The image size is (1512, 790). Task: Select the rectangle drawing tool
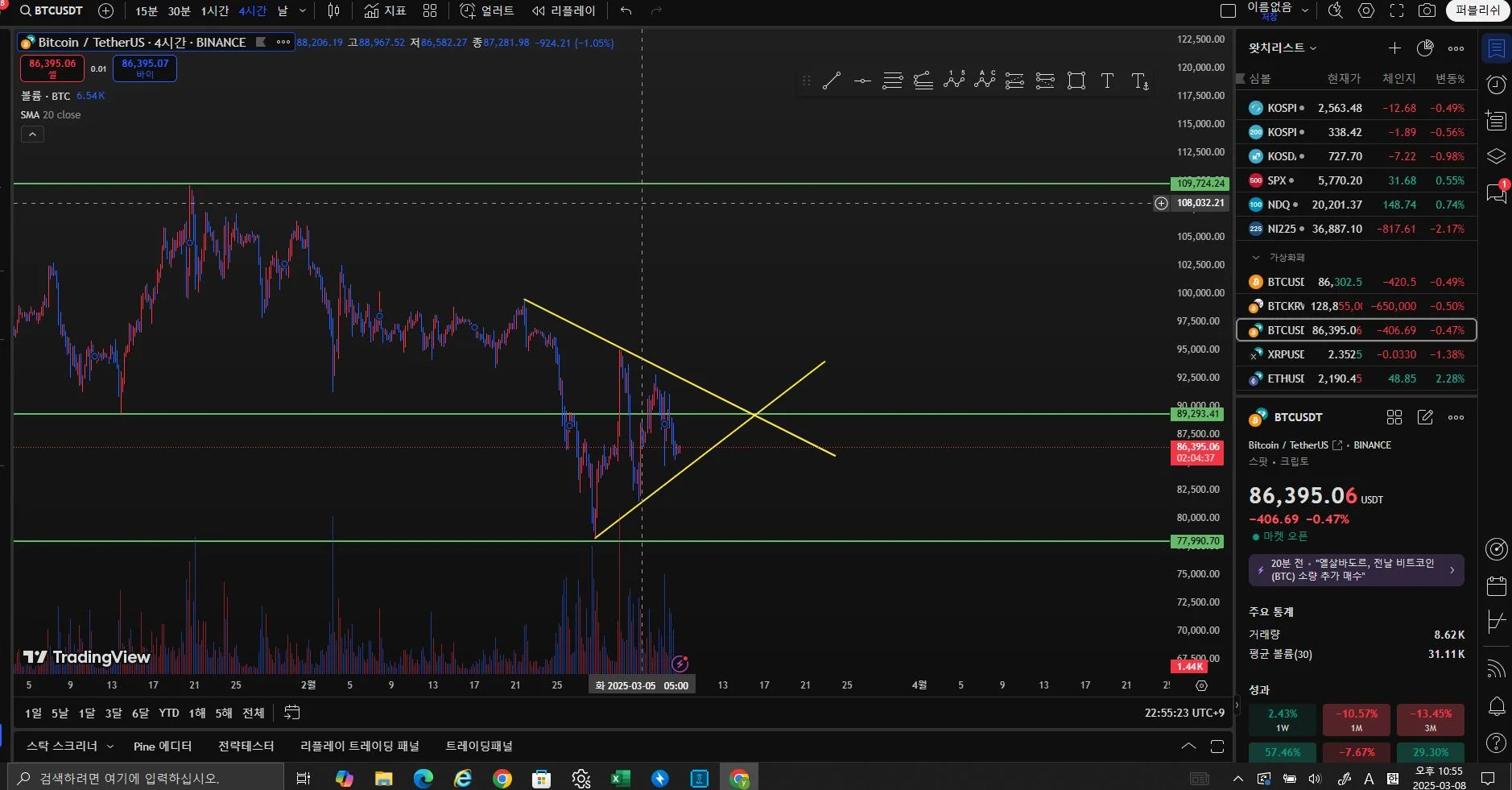point(1076,81)
